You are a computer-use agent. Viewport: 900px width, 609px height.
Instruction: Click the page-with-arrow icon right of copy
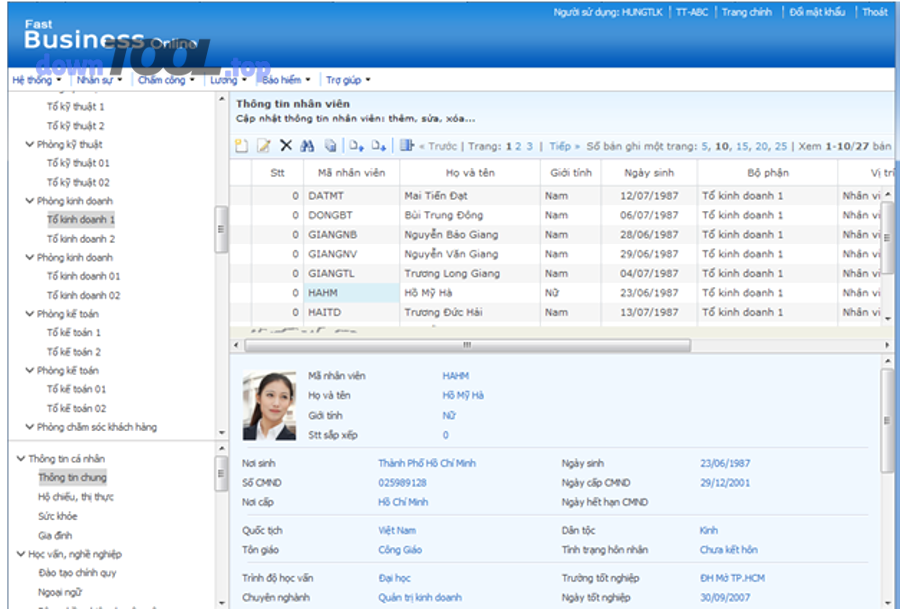pyautogui.click(x=357, y=146)
